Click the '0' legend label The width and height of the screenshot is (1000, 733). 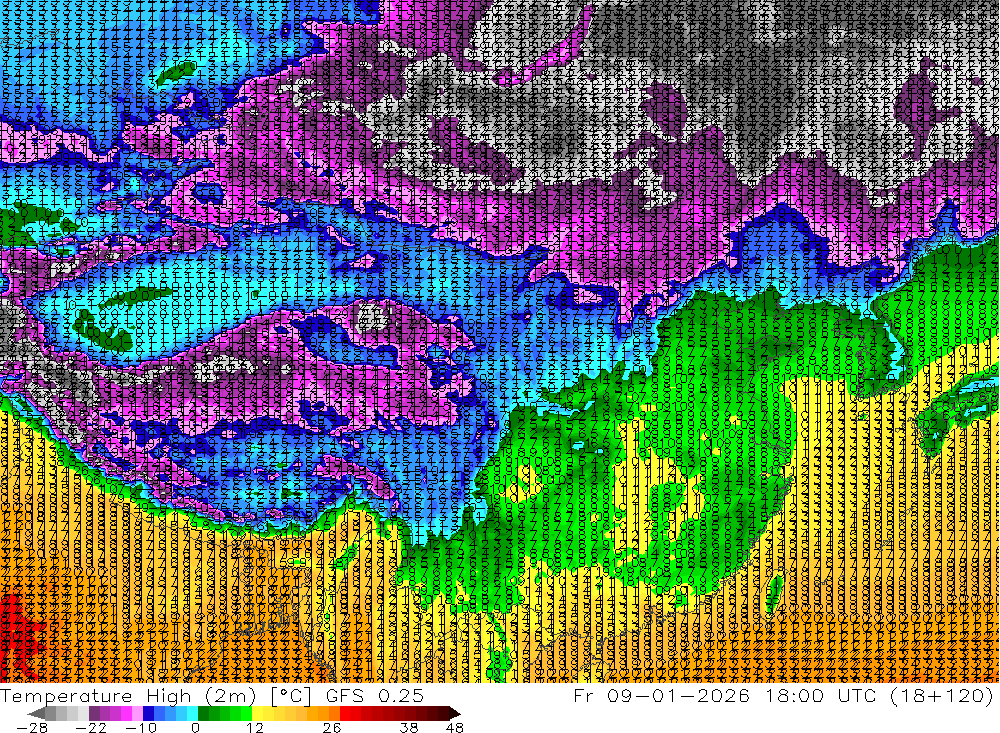point(195,727)
